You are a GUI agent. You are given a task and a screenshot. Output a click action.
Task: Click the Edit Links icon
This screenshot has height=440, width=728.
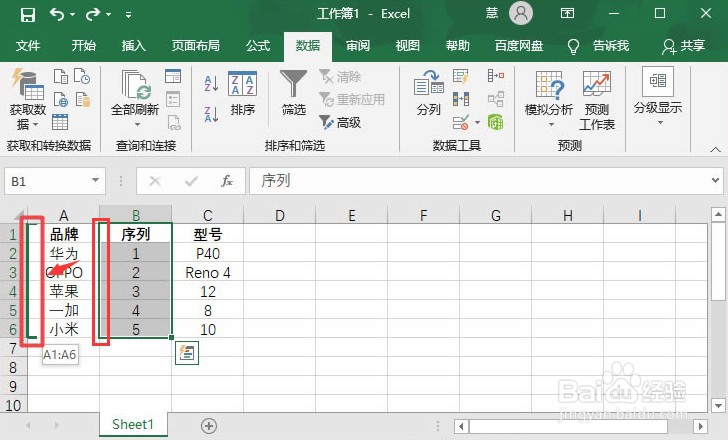174,123
